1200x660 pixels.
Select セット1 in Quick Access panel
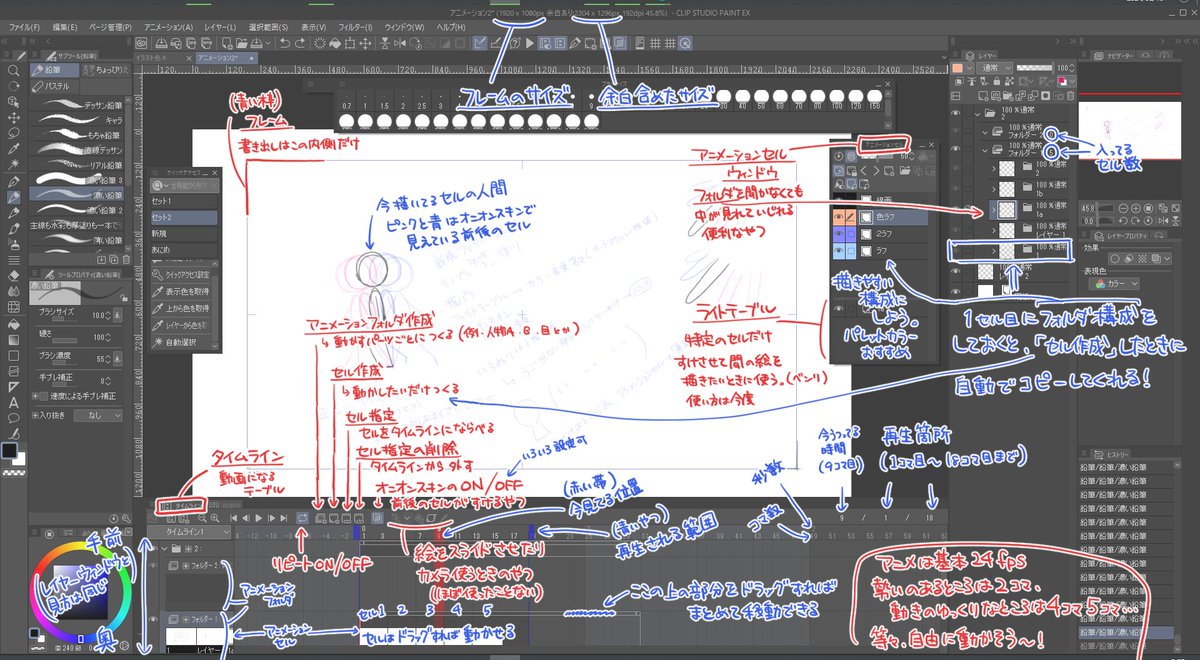[x=184, y=202]
